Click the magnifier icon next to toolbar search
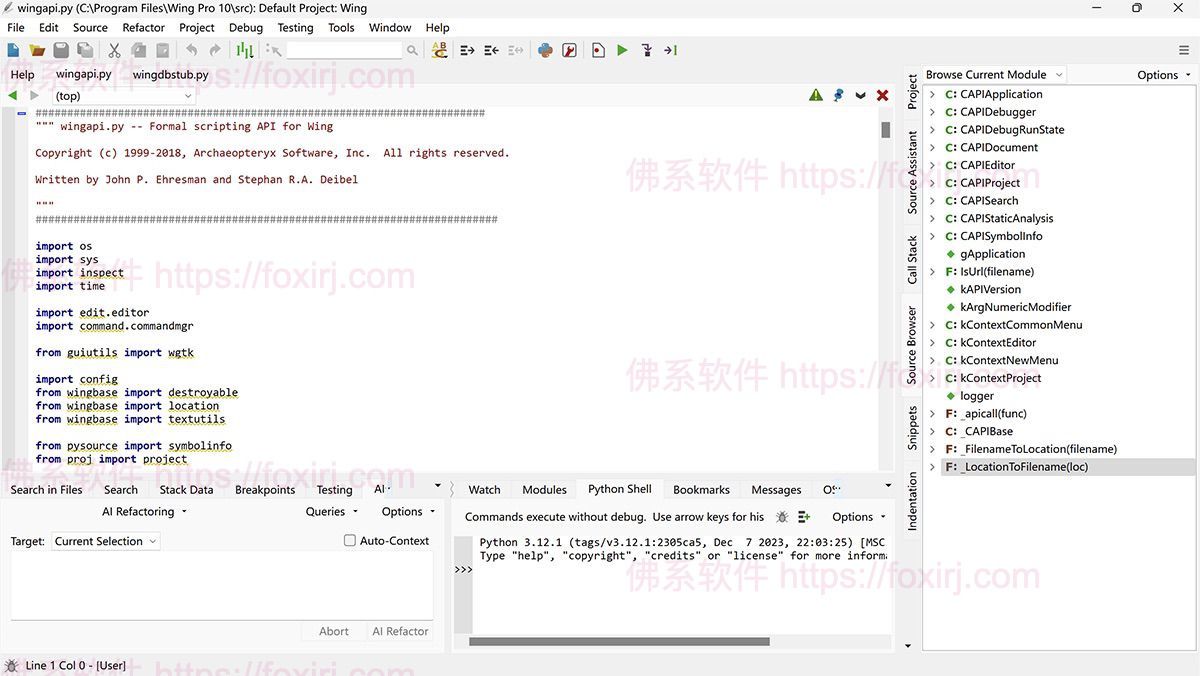This screenshot has width=1200, height=676. coord(411,49)
